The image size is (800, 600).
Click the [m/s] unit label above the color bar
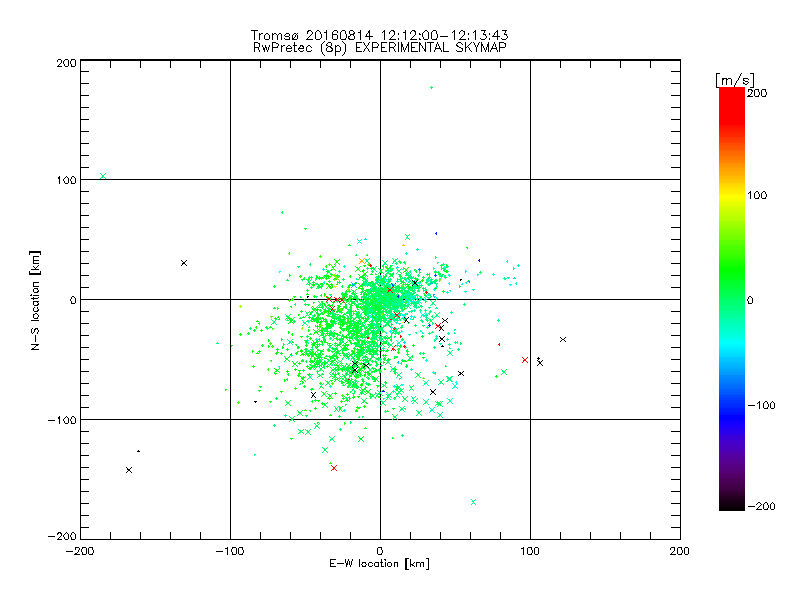point(735,80)
